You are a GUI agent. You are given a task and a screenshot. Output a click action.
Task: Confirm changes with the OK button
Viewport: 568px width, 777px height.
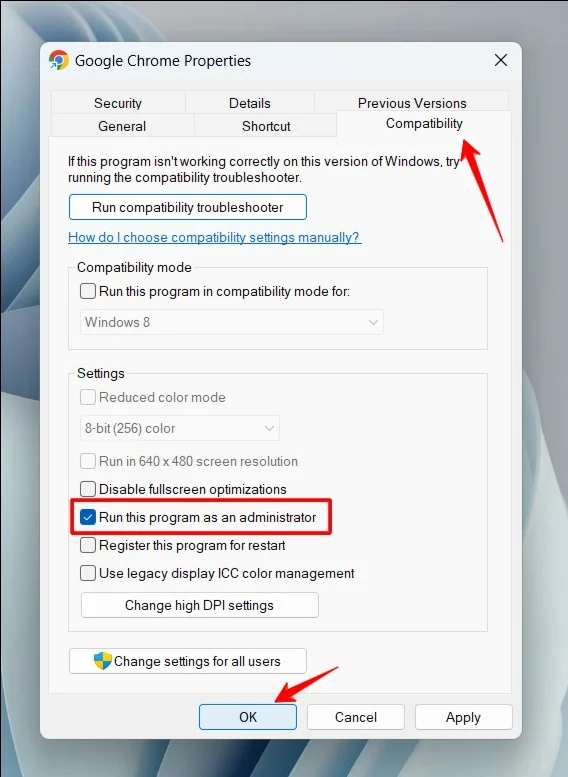coord(248,717)
